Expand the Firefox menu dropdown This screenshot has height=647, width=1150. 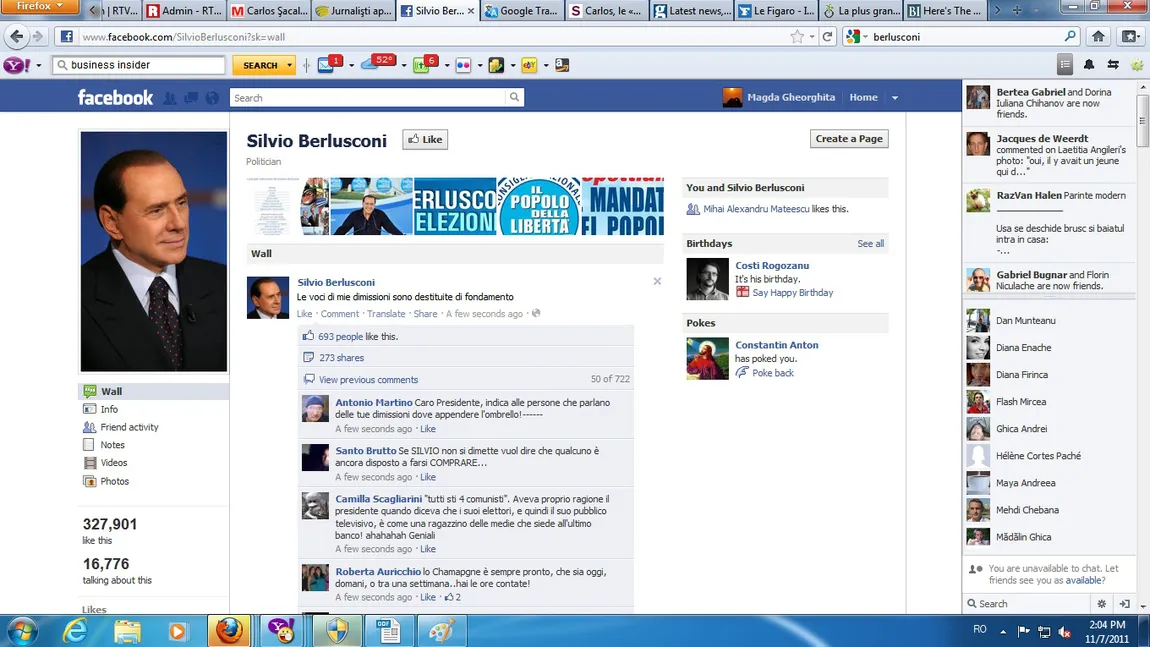pos(38,7)
